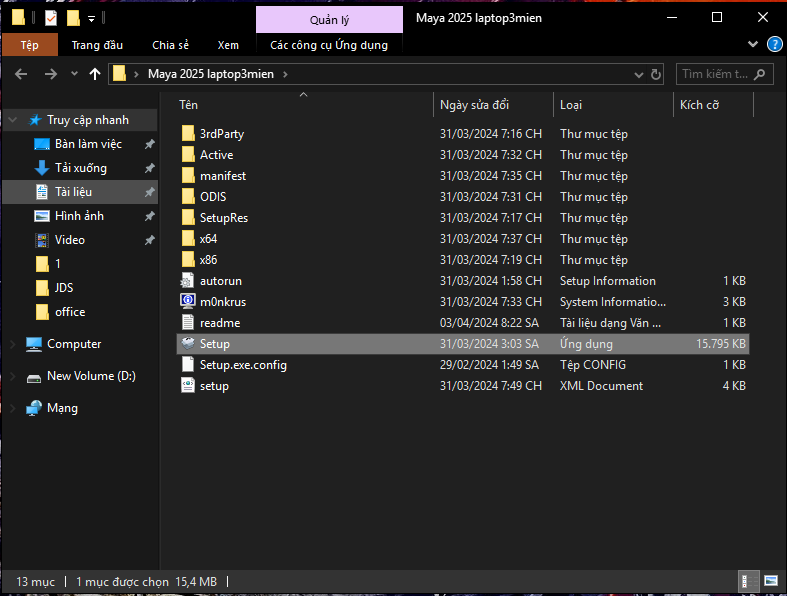Image resolution: width=787 pixels, height=596 pixels.
Task: Sort files by Kích cỡ column
Action: point(700,105)
